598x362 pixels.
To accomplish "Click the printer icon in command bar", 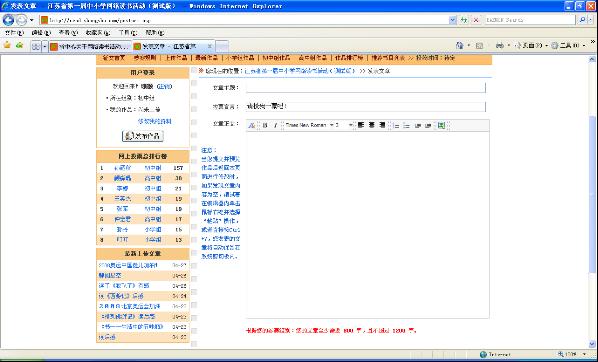I will pos(500,46).
